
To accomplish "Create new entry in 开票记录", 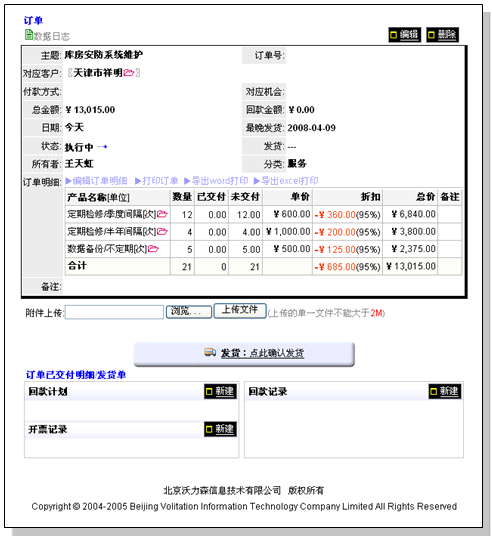I will point(220,429).
